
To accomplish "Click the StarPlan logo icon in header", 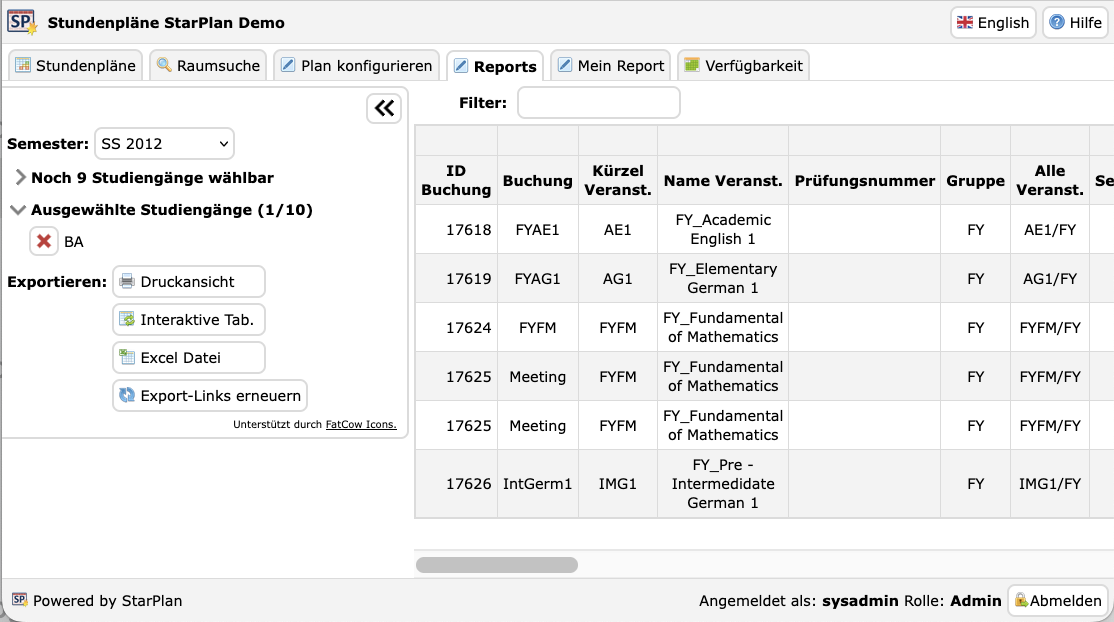I will tap(23, 22).
